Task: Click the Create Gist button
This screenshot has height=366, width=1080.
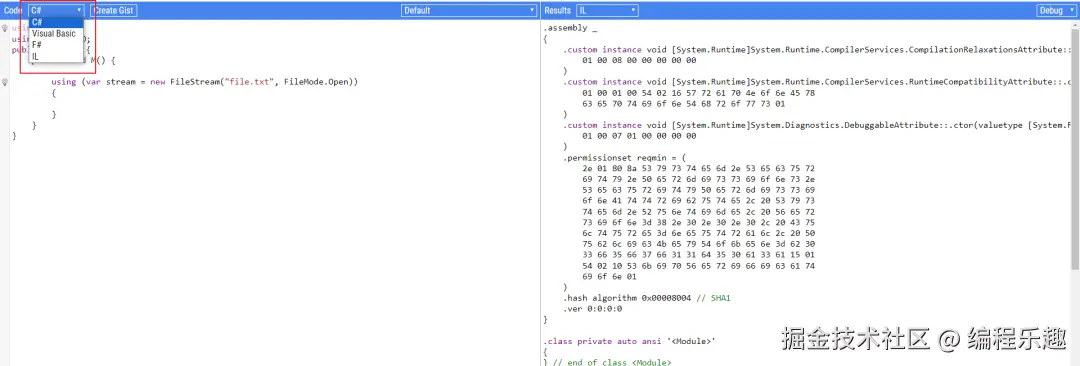Action: (114, 10)
